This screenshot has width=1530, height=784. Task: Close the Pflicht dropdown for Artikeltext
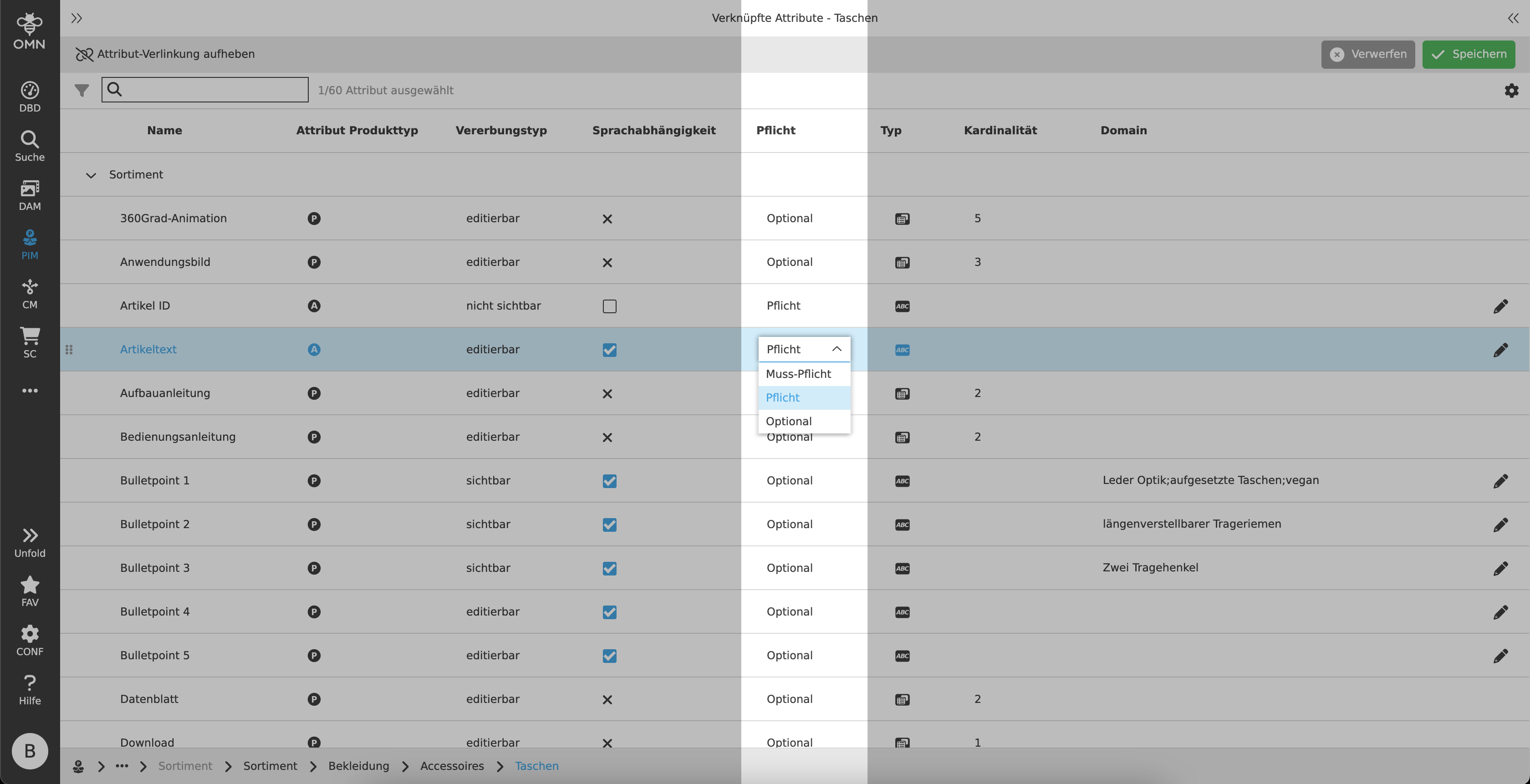point(836,349)
